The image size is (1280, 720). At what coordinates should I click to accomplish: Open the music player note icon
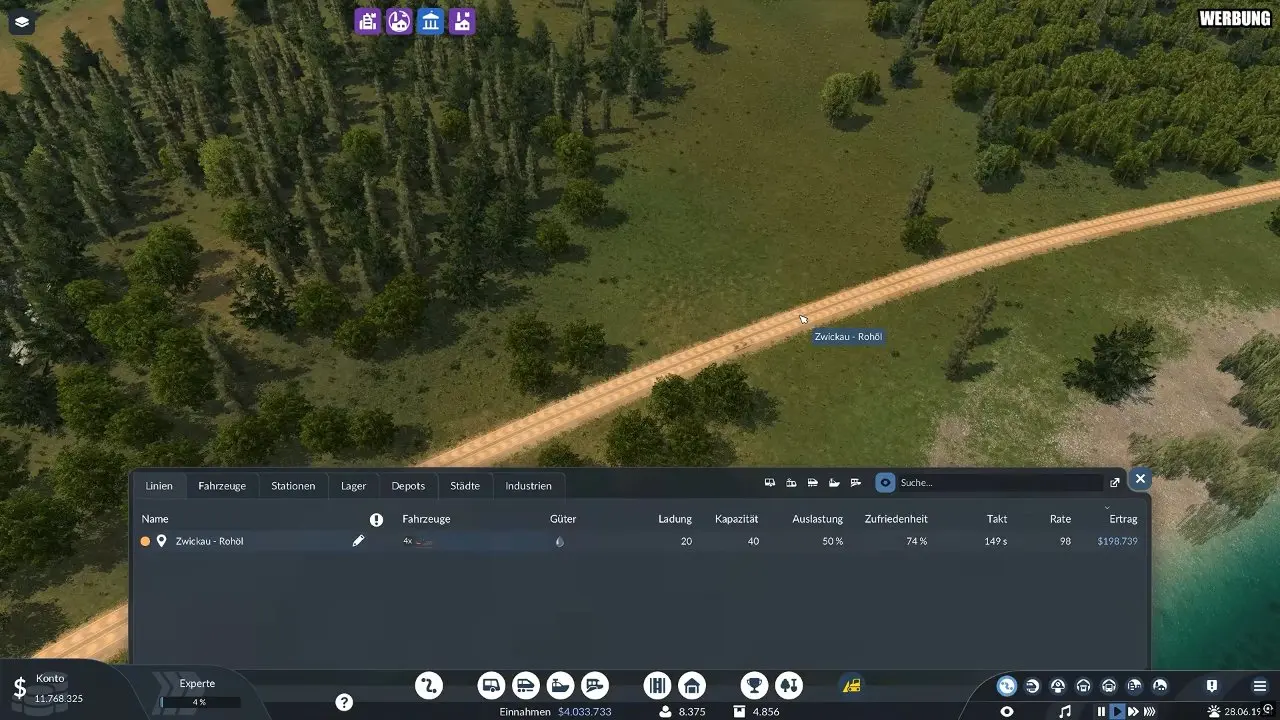pos(1065,711)
